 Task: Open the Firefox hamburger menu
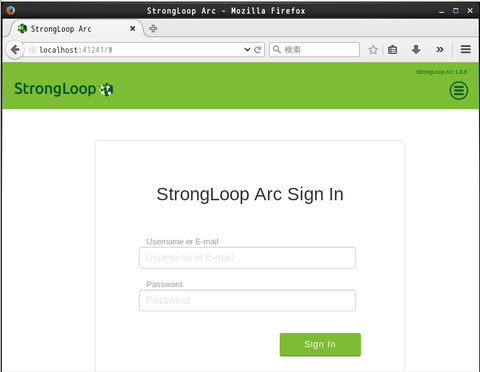click(466, 50)
